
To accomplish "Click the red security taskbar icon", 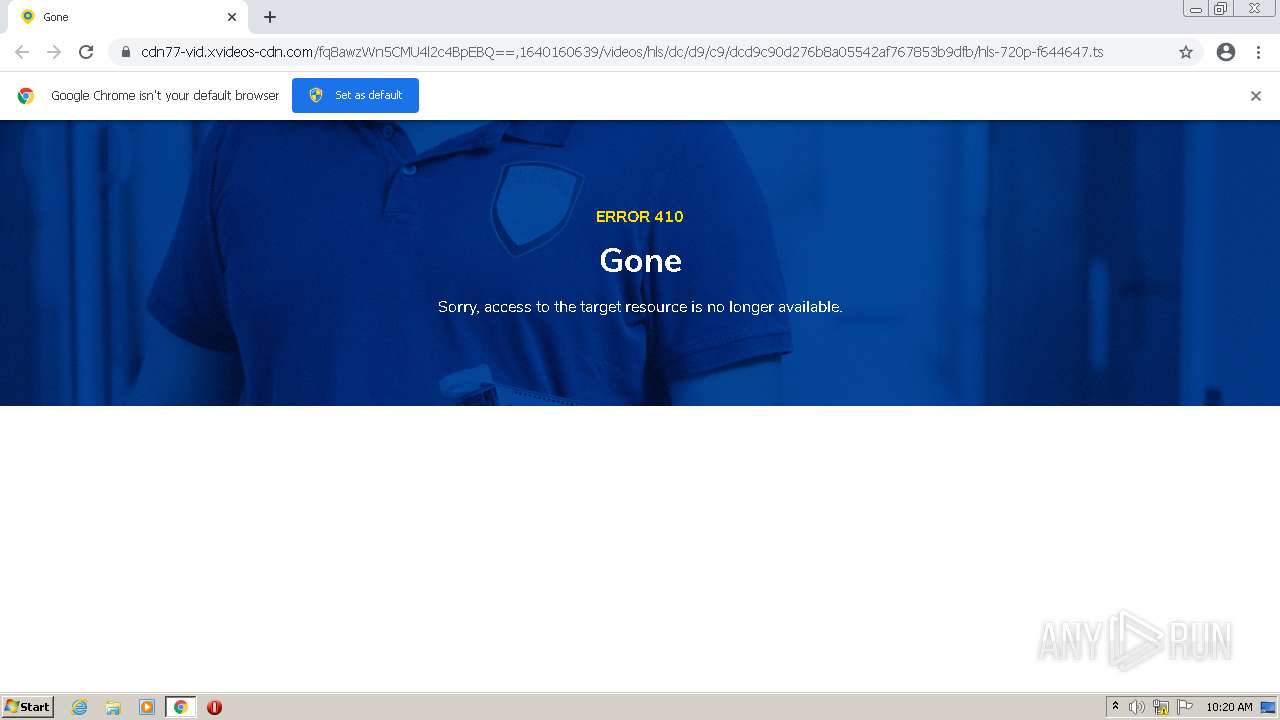I will [214, 707].
